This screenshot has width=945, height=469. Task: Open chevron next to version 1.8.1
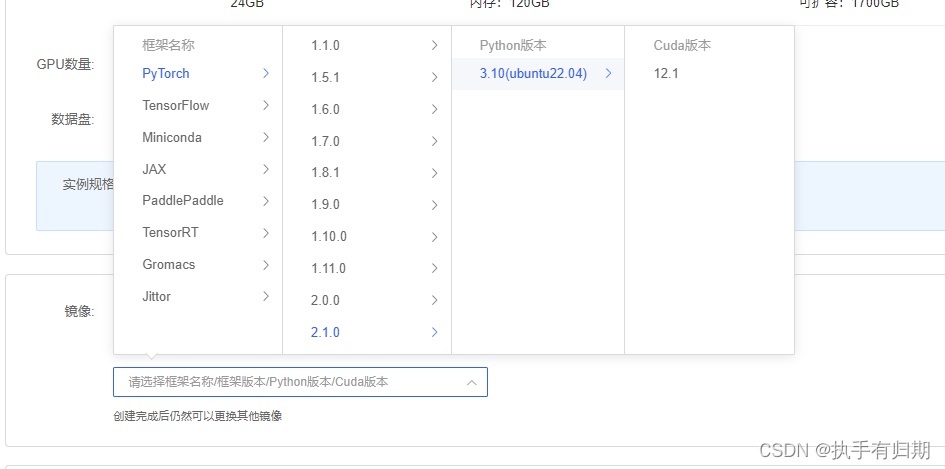[x=435, y=173]
